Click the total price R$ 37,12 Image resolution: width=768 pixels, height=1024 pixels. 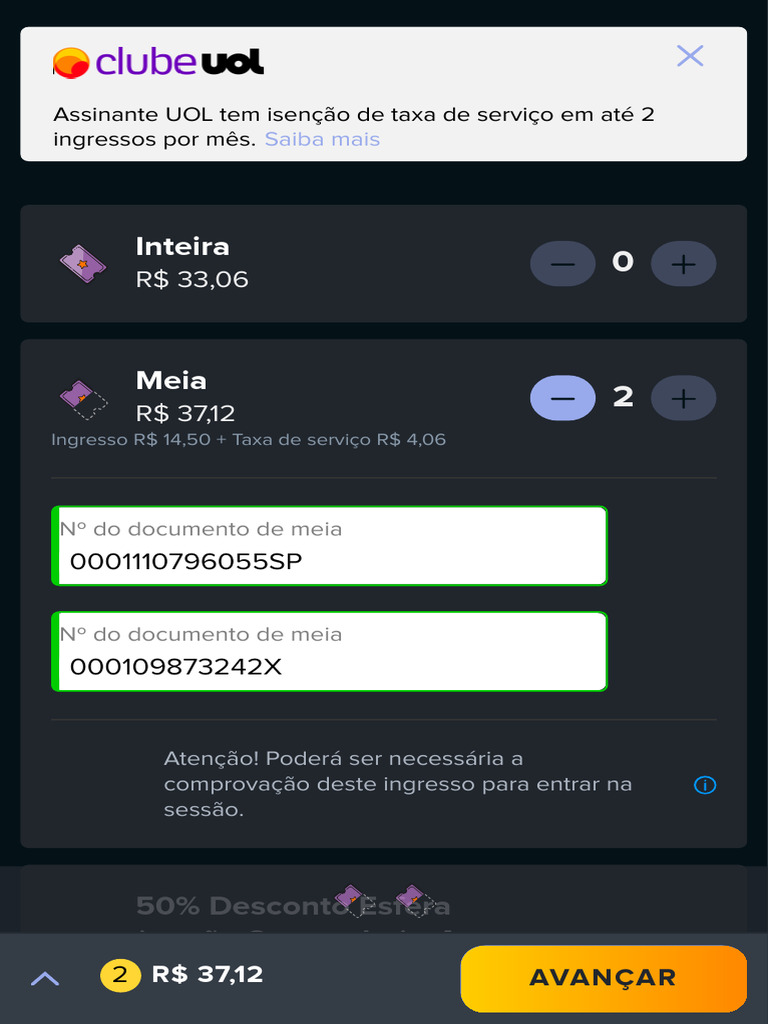coord(207,975)
